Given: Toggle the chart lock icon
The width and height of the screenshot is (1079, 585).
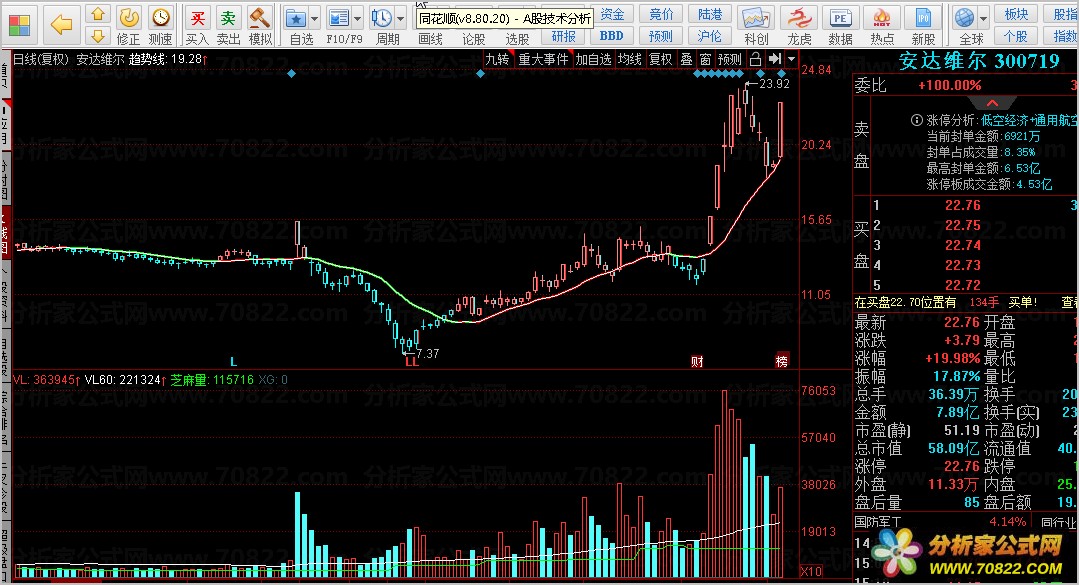Looking at the screenshot, I should (755, 59).
